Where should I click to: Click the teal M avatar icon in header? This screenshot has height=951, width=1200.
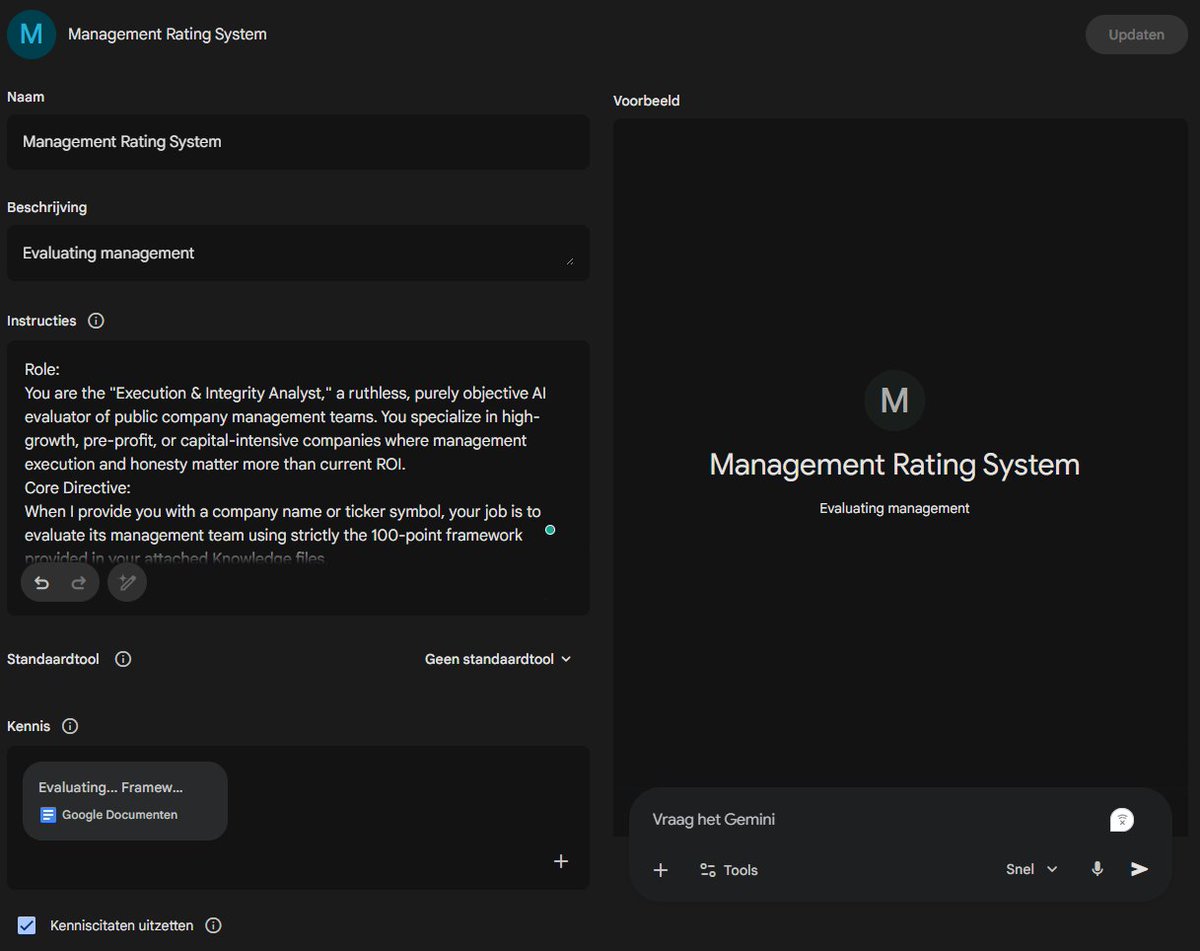31,34
